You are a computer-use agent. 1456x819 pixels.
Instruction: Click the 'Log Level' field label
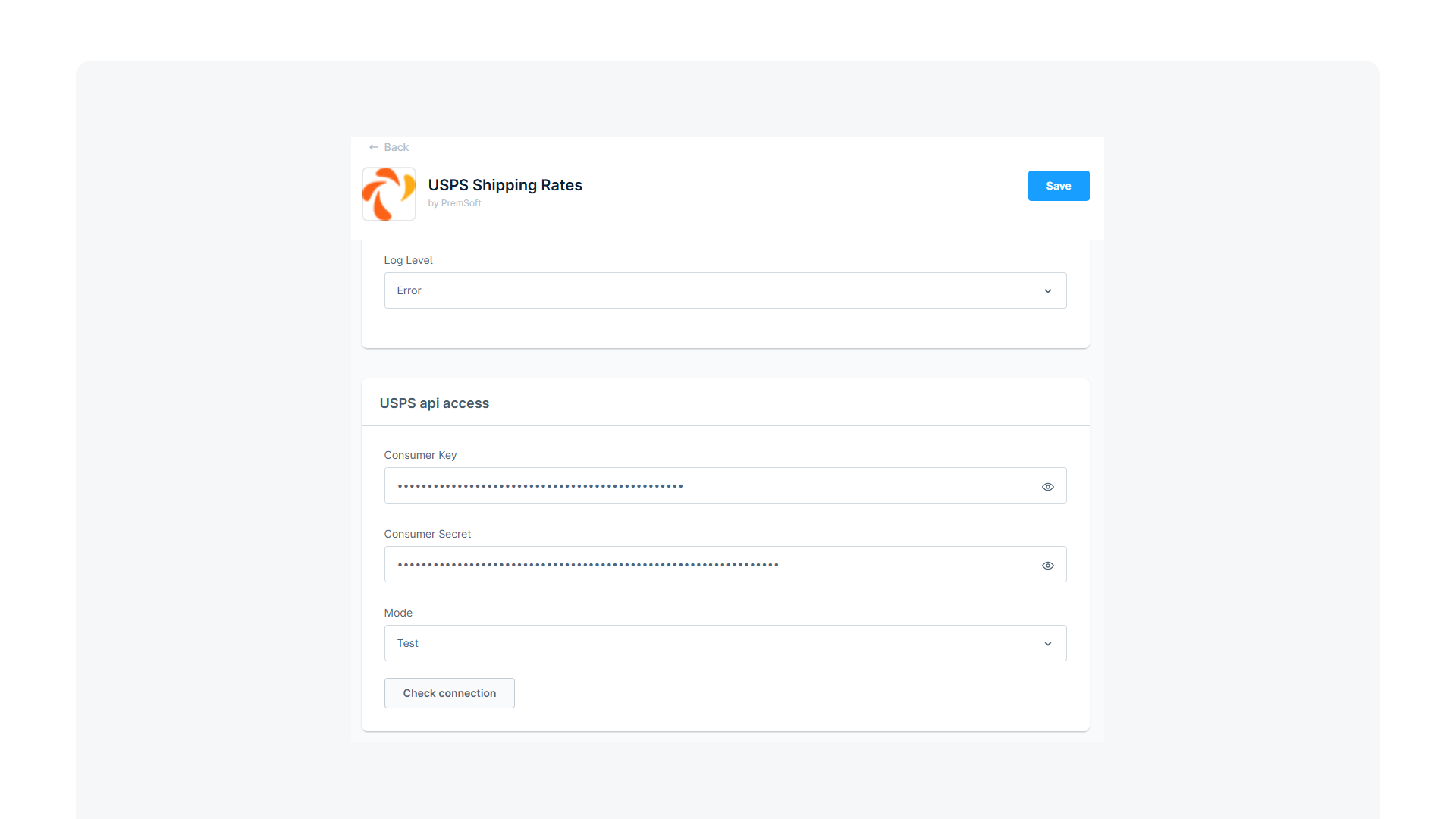408,260
